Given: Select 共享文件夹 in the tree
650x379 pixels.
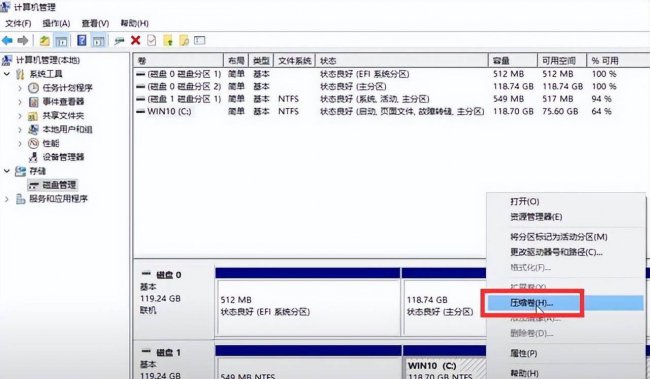Looking at the screenshot, I should 63,116.
